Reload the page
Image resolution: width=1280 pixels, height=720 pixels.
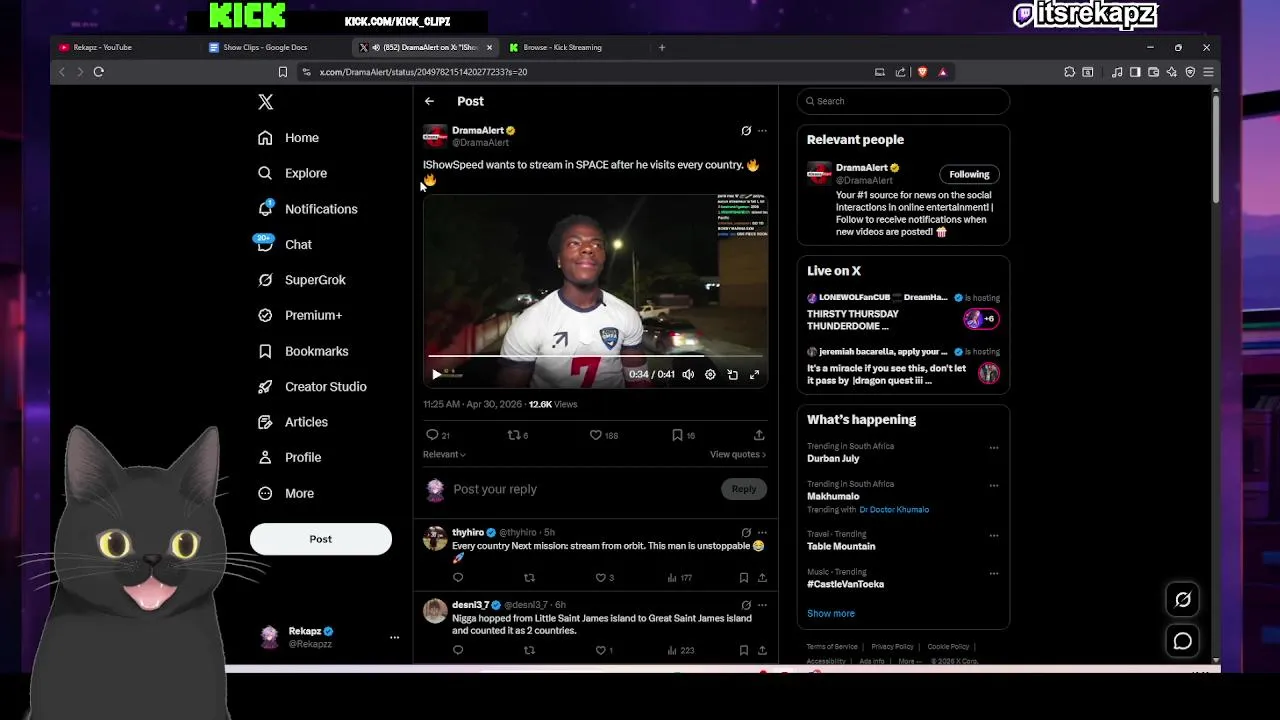(98, 72)
